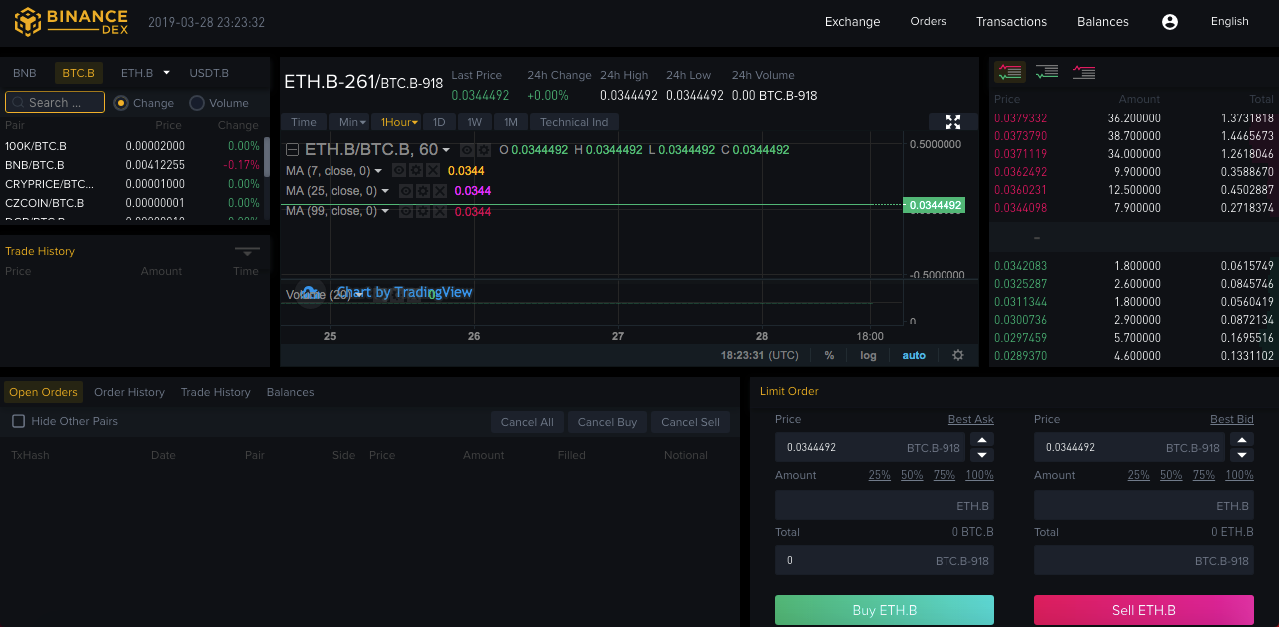Click the Cancel Buy button
The height and width of the screenshot is (627, 1279).
tap(607, 422)
